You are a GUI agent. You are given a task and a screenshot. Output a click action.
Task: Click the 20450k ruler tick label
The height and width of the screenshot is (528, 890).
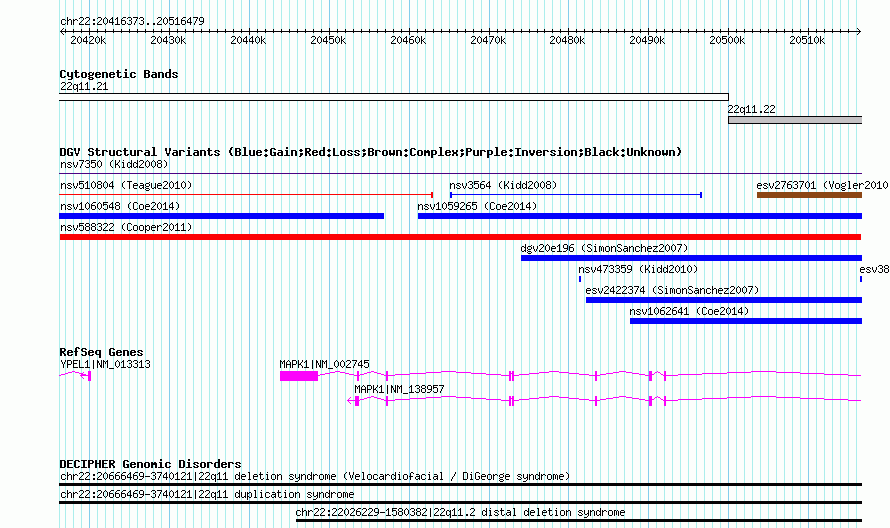pyautogui.click(x=328, y=40)
